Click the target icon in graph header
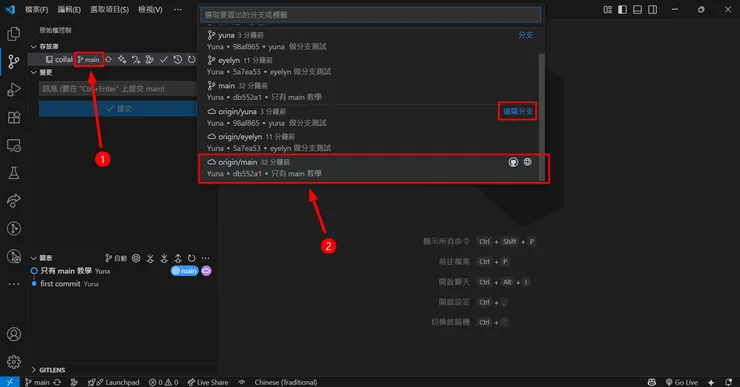This screenshot has width=740, height=387. point(136,258)
